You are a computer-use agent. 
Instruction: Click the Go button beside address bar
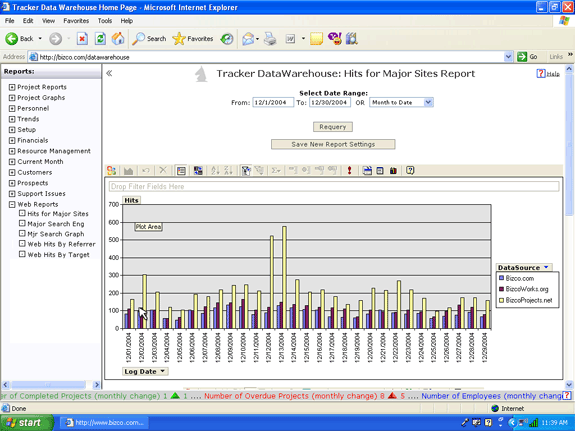tap(528, 57)
